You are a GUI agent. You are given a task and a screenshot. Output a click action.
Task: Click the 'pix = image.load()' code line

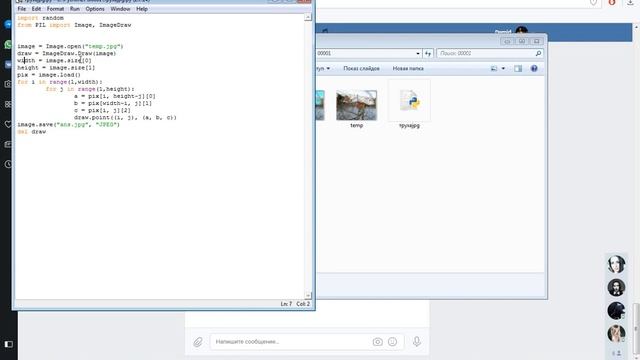click(49, 75)
